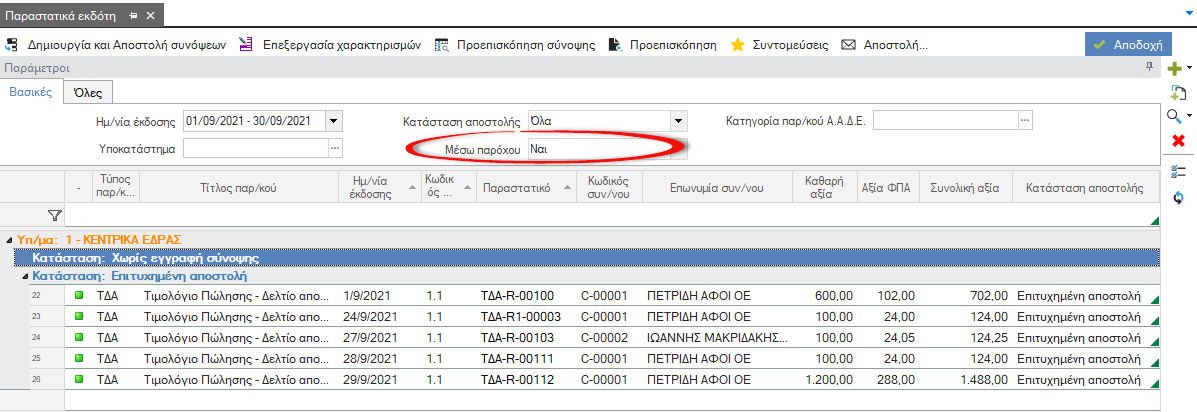This screenshot has width=1197, height=412.
Task: Open Προεπισκόπηση σύνοψης
Action: point(515,44)
